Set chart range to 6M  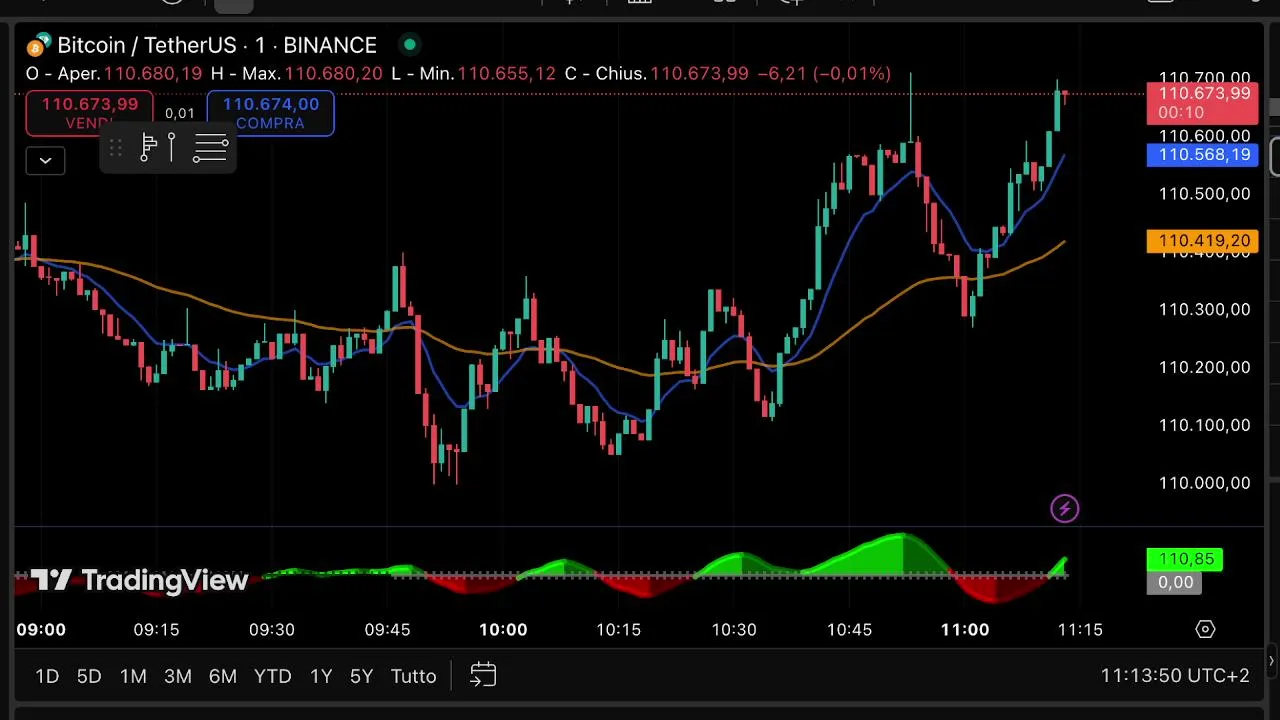coord(223,676)
